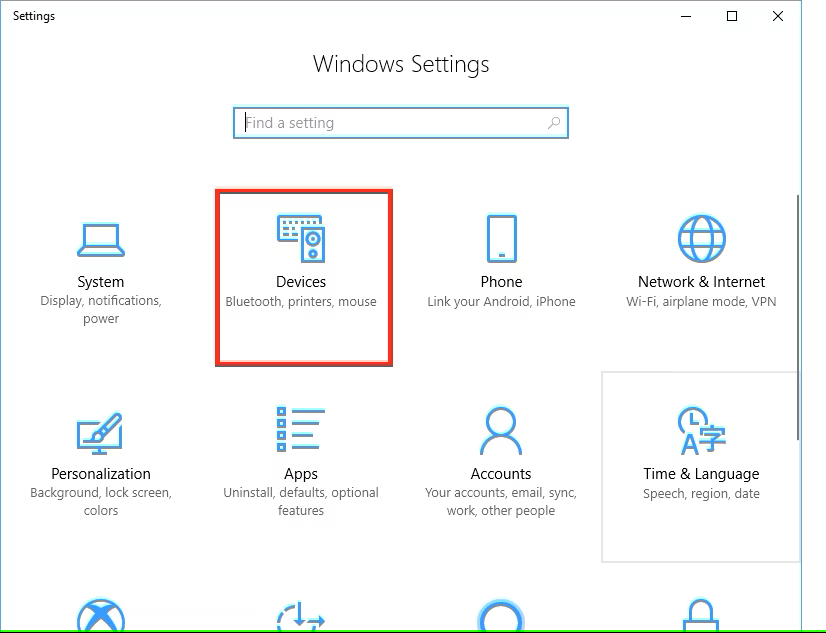Open the Phone settings icon
826x633 pixels.
502,238
